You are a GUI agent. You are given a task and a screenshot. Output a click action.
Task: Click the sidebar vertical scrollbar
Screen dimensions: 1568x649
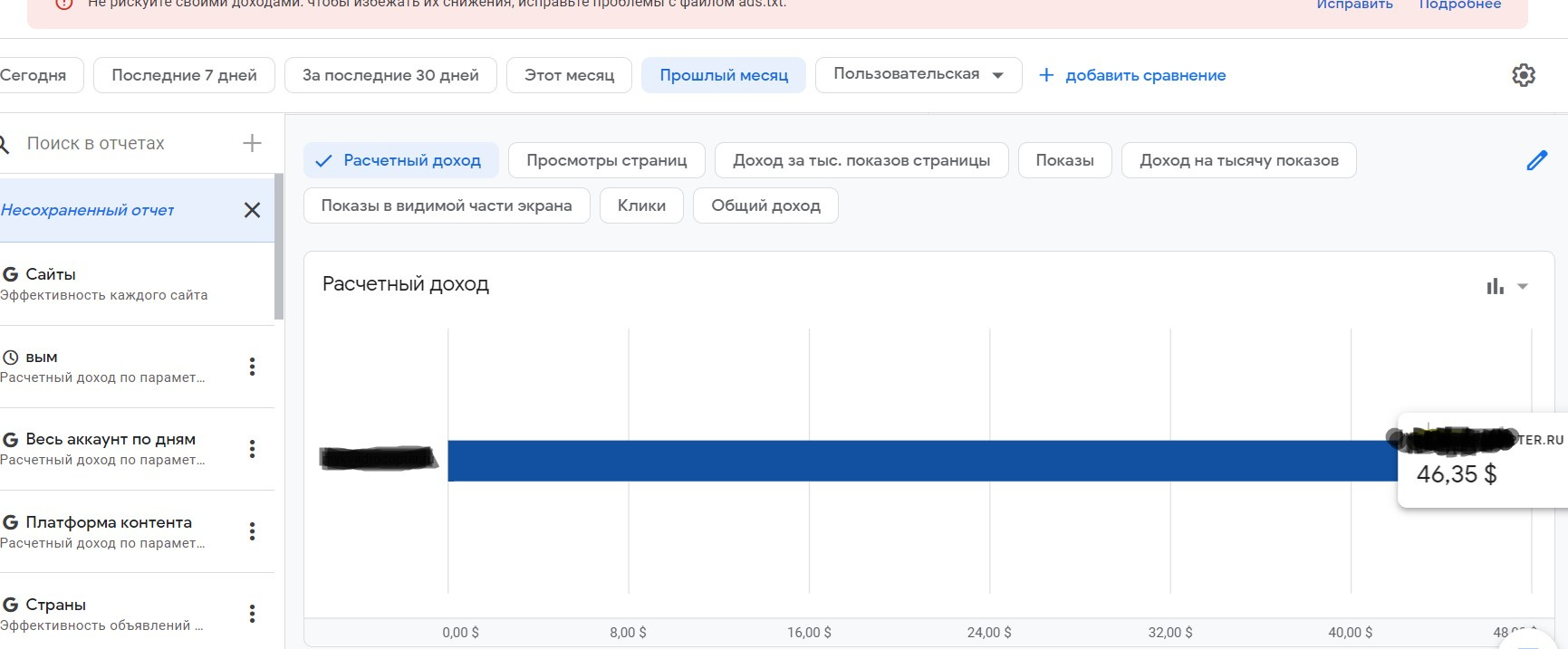[279, 246]
